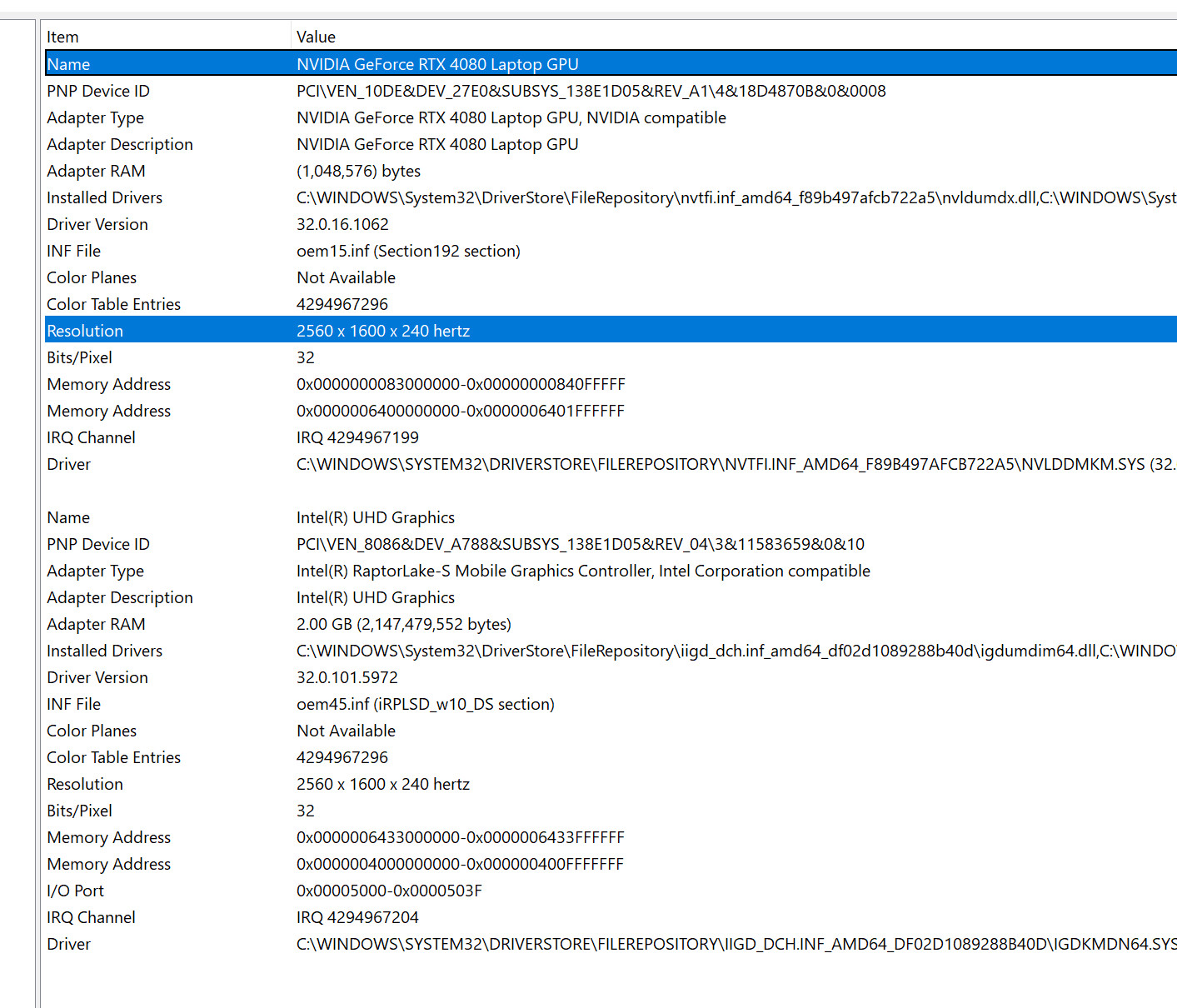Click the IGDKMDN64.SYS driver path
Viewport: 1177px width, 1008px height.
point(736,944)
